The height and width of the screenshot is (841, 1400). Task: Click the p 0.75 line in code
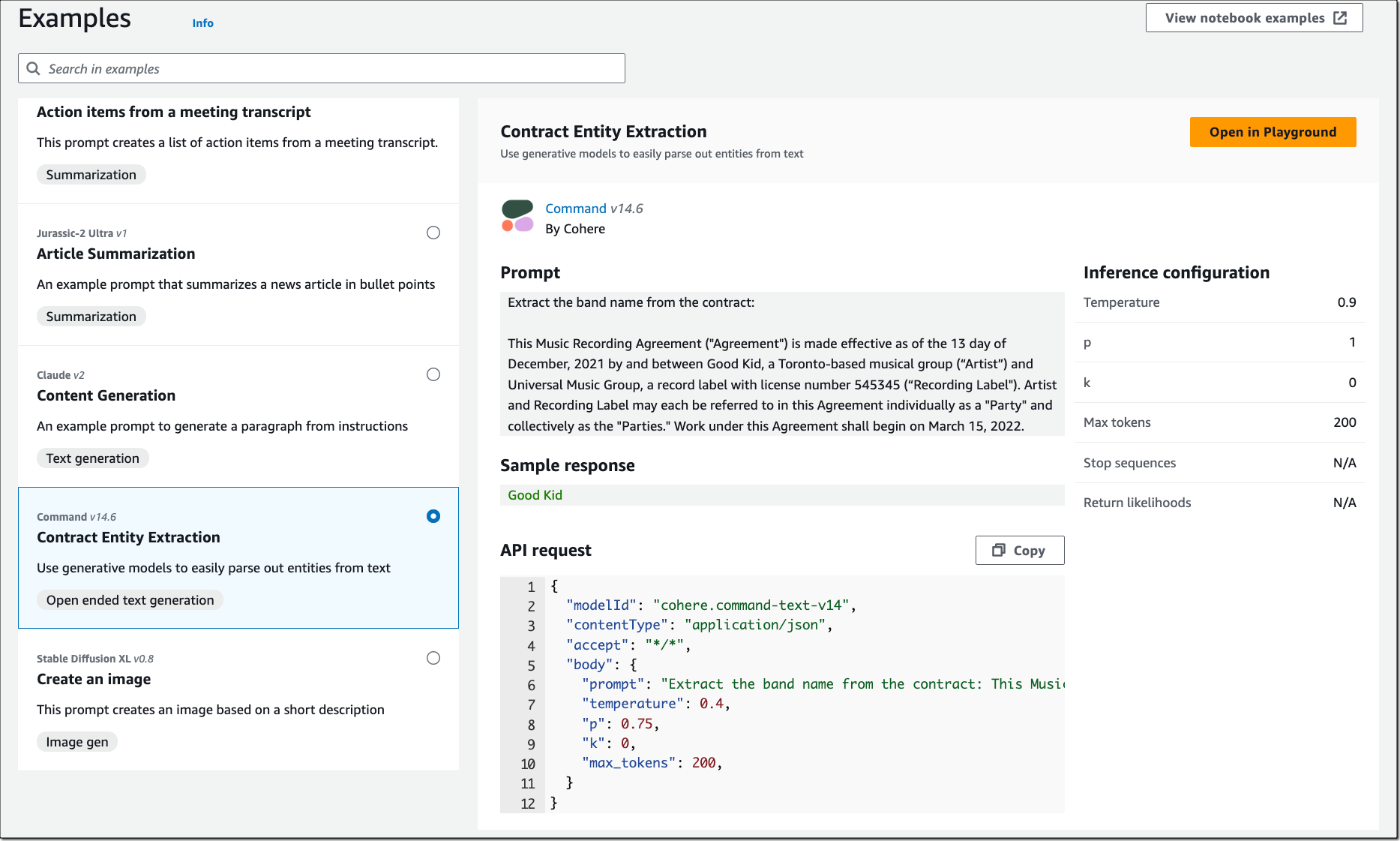(621, 724)
